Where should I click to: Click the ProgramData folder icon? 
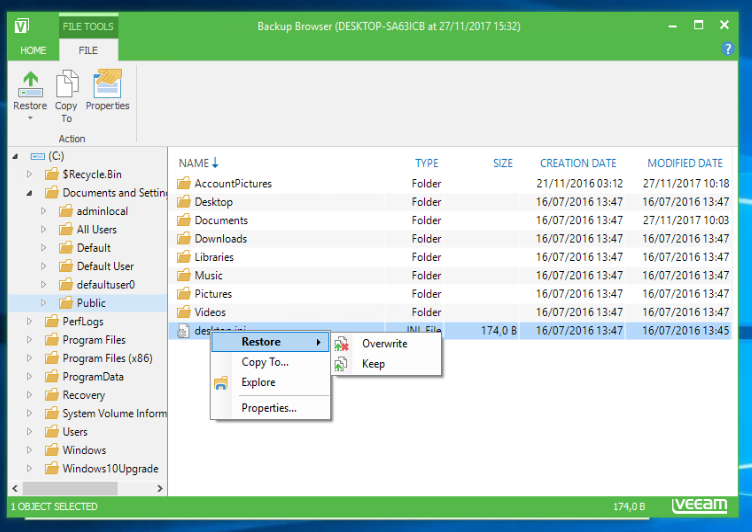tap(51, 377)
